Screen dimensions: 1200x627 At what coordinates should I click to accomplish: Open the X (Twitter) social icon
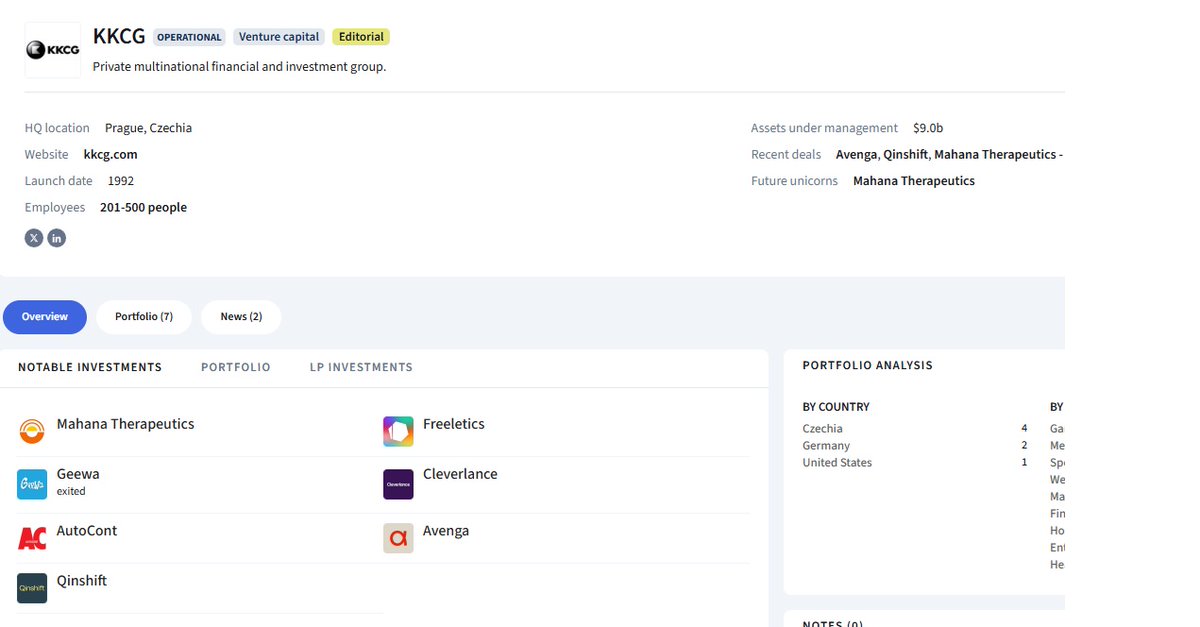pyautogui.click(x=34, y=238)
